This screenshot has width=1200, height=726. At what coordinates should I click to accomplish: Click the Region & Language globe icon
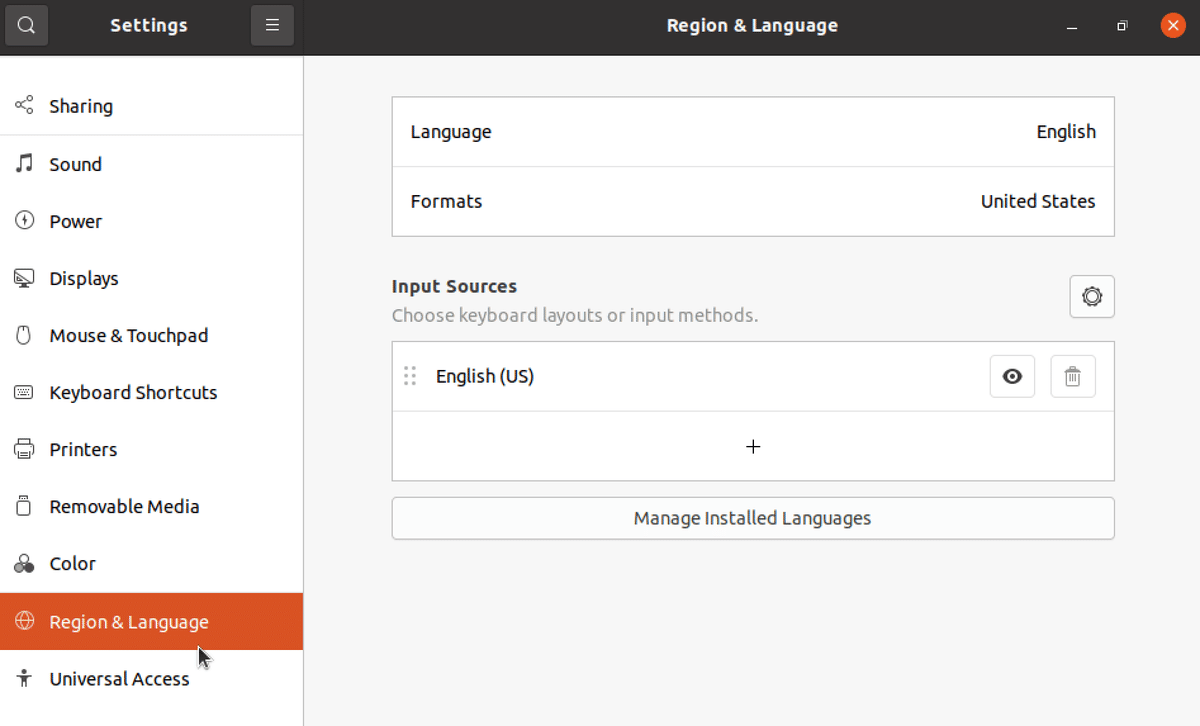click(24, 621)
